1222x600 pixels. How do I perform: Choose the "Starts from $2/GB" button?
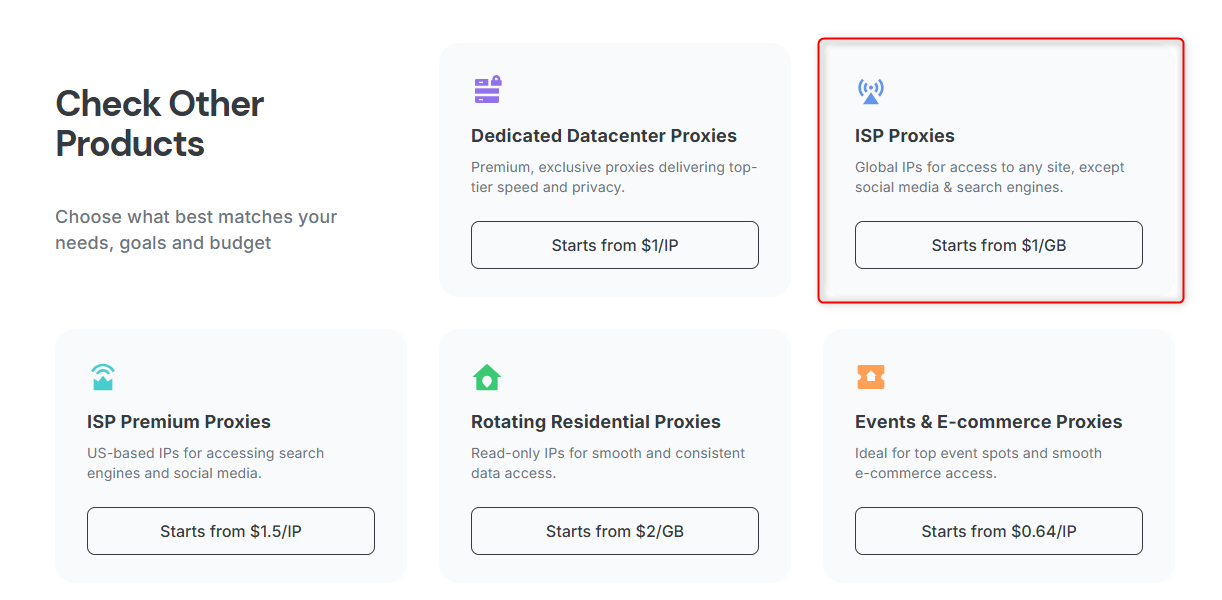(x=615, y=531)
